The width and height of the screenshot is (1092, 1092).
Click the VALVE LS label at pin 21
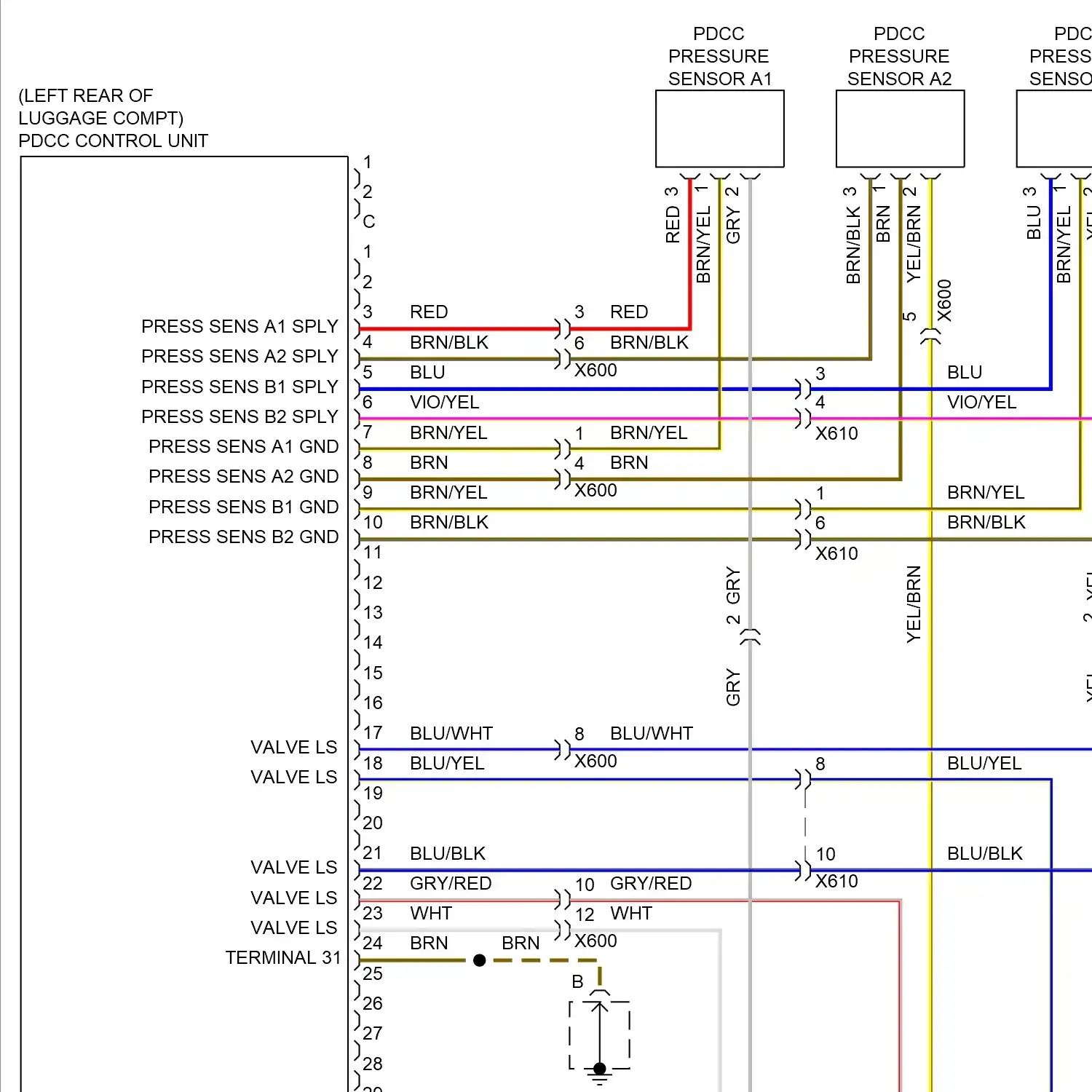coord(294,867)
